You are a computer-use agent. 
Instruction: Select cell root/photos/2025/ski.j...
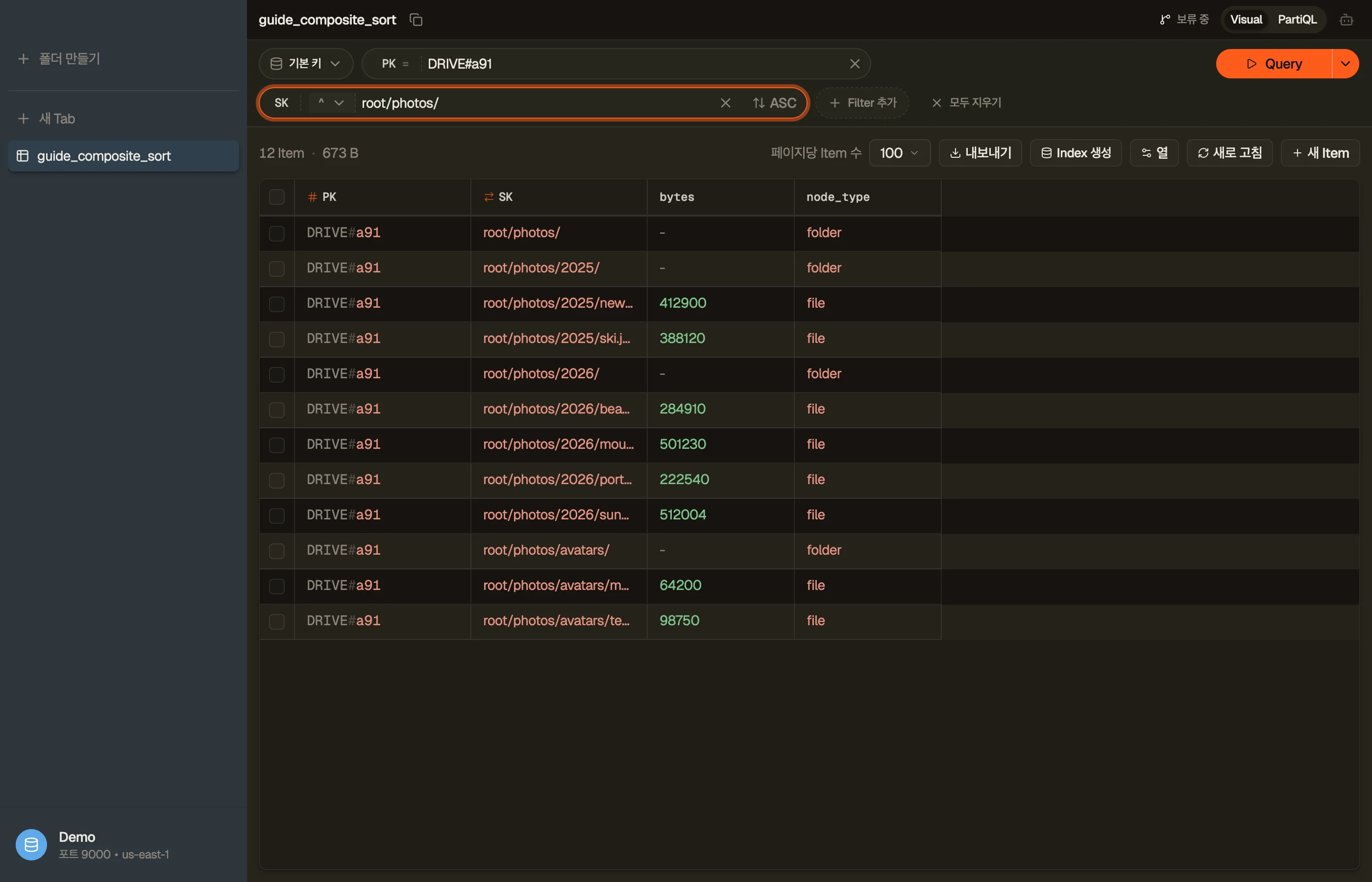tap(559, 339)
